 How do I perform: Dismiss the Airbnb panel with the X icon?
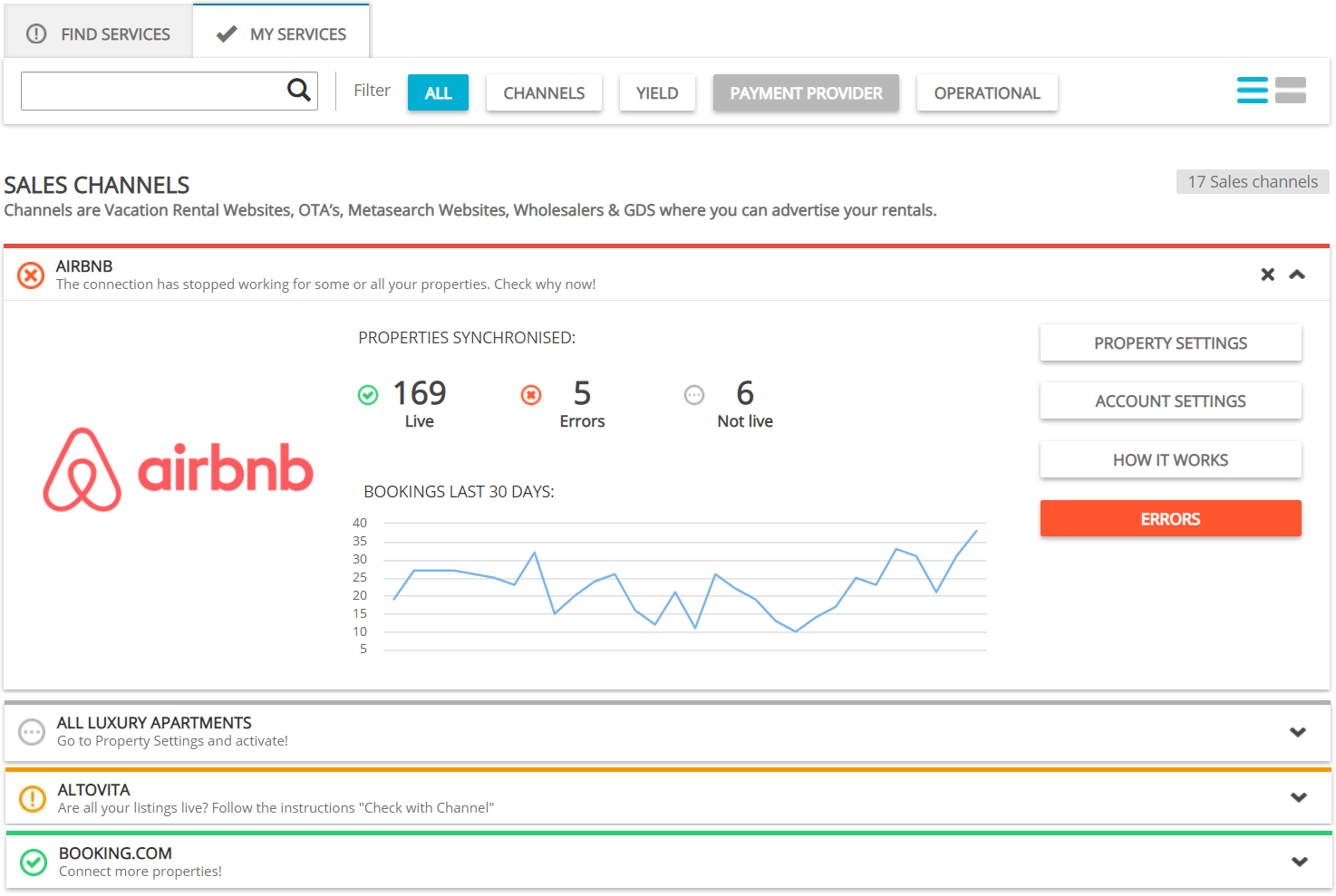1268,275
